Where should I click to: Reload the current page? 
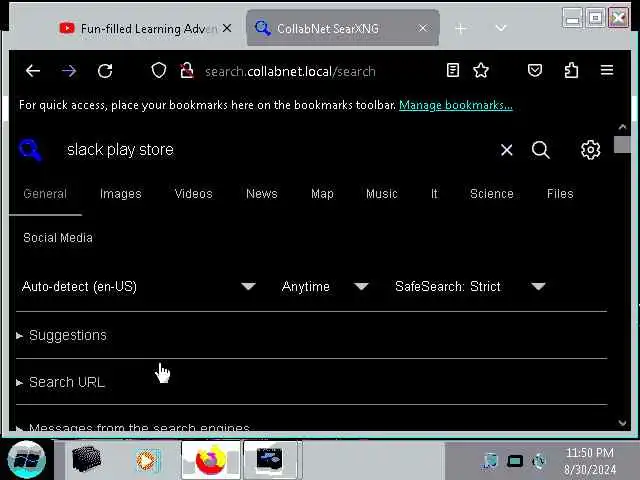tap(105, 71)
